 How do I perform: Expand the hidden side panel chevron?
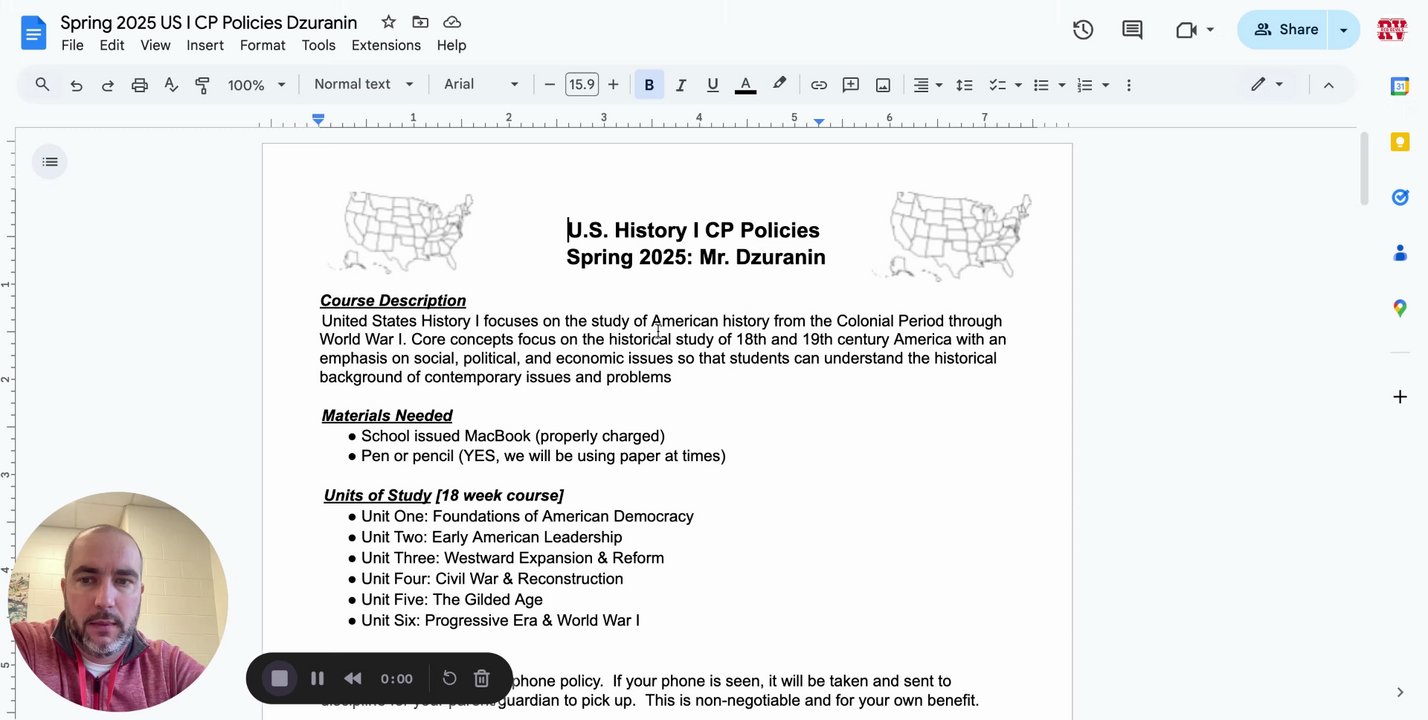click(1400, 692)
